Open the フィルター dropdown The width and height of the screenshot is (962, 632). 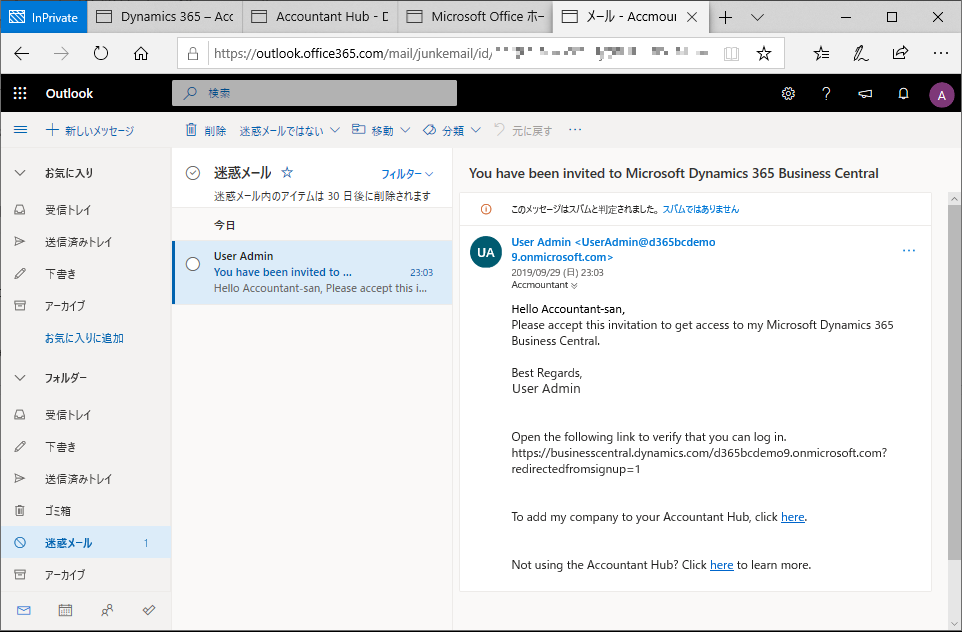click(407, 174)
